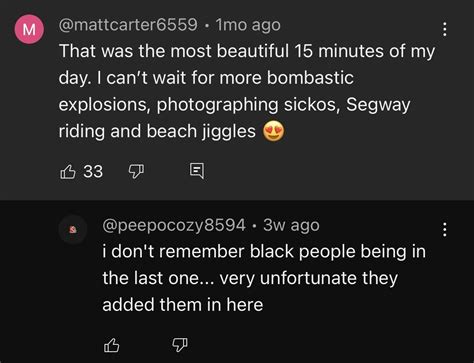Viewport: 474px width, 363px height.
Task: Click the 33 like count
Action: coord(93,171)
